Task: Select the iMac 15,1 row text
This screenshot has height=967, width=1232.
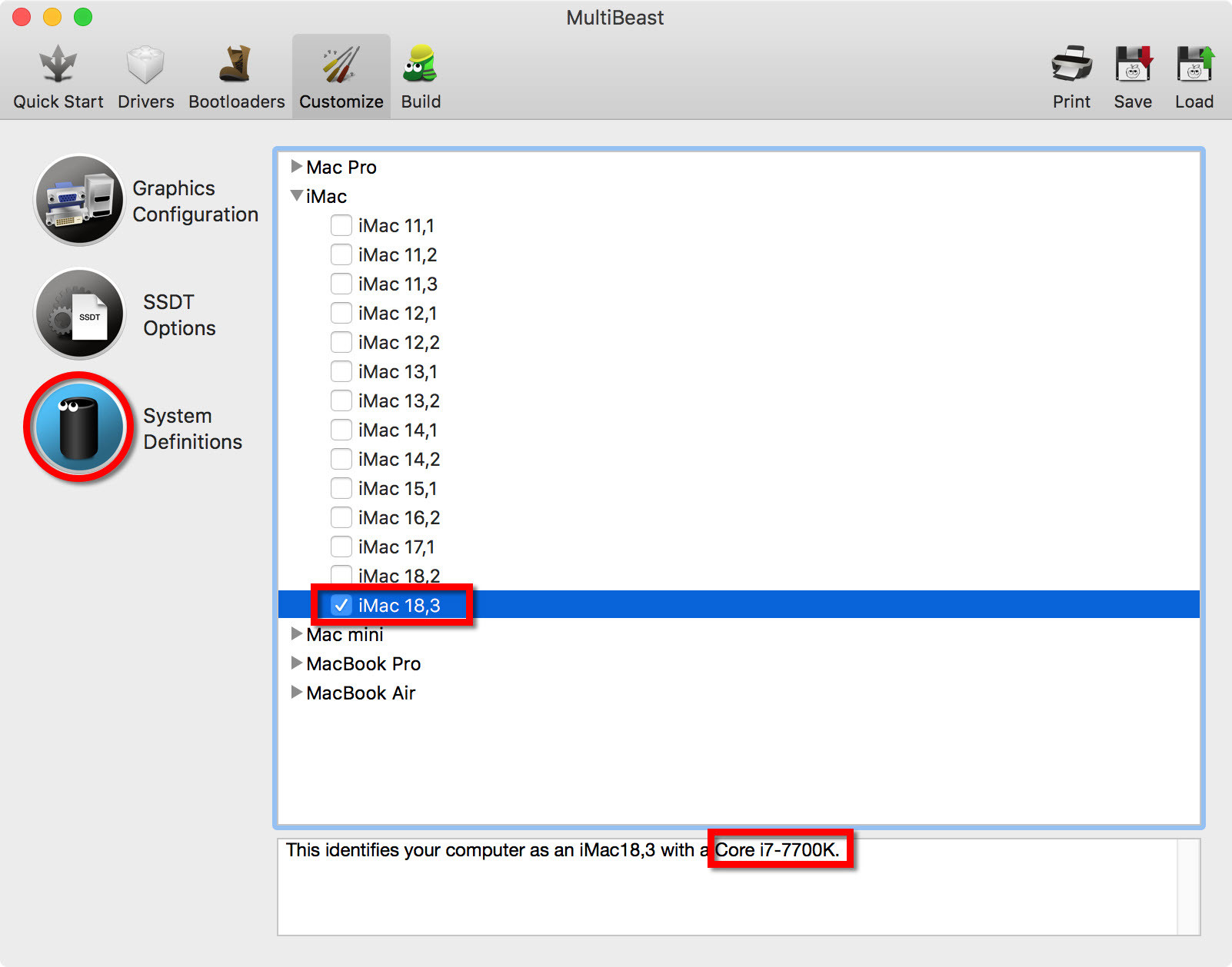Action: pyautogui.click(x=398, y=489)
